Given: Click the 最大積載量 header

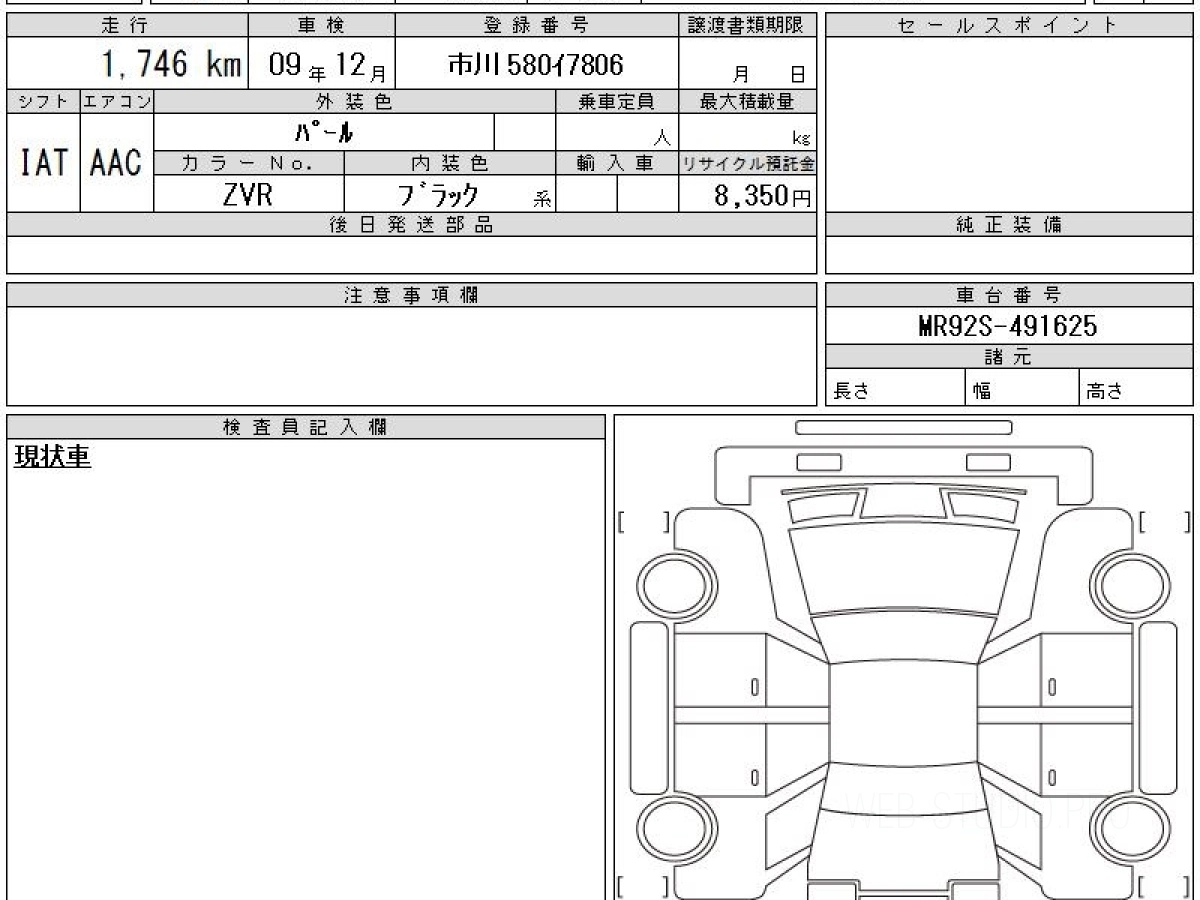Looking at the screenshot, I should pyautogui.click(x=748, y=101).
